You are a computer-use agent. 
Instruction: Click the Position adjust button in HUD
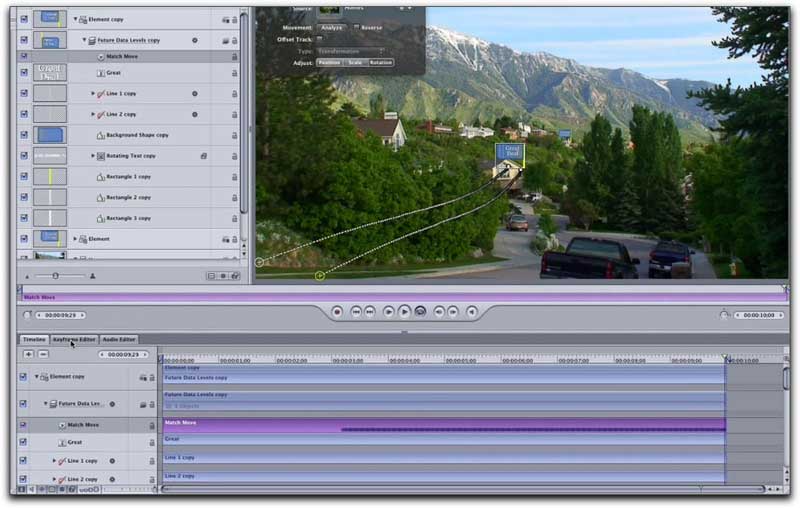coord(329,63)
